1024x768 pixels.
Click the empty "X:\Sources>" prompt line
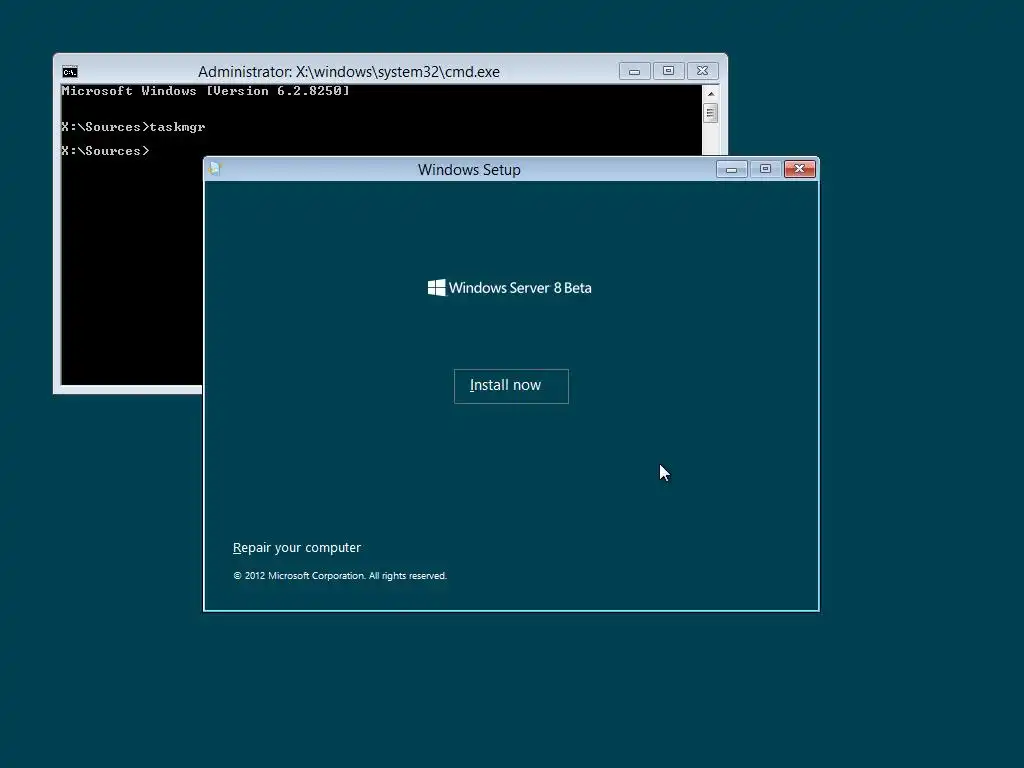click(105, 151)
